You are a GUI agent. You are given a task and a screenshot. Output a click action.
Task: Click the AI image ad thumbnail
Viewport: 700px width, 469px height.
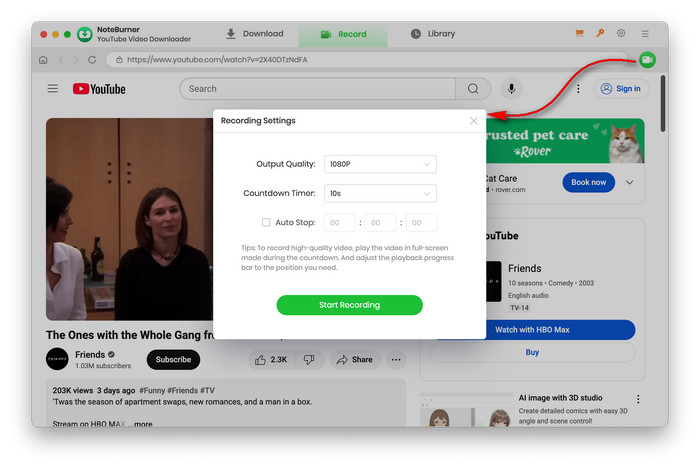(467, 411)
